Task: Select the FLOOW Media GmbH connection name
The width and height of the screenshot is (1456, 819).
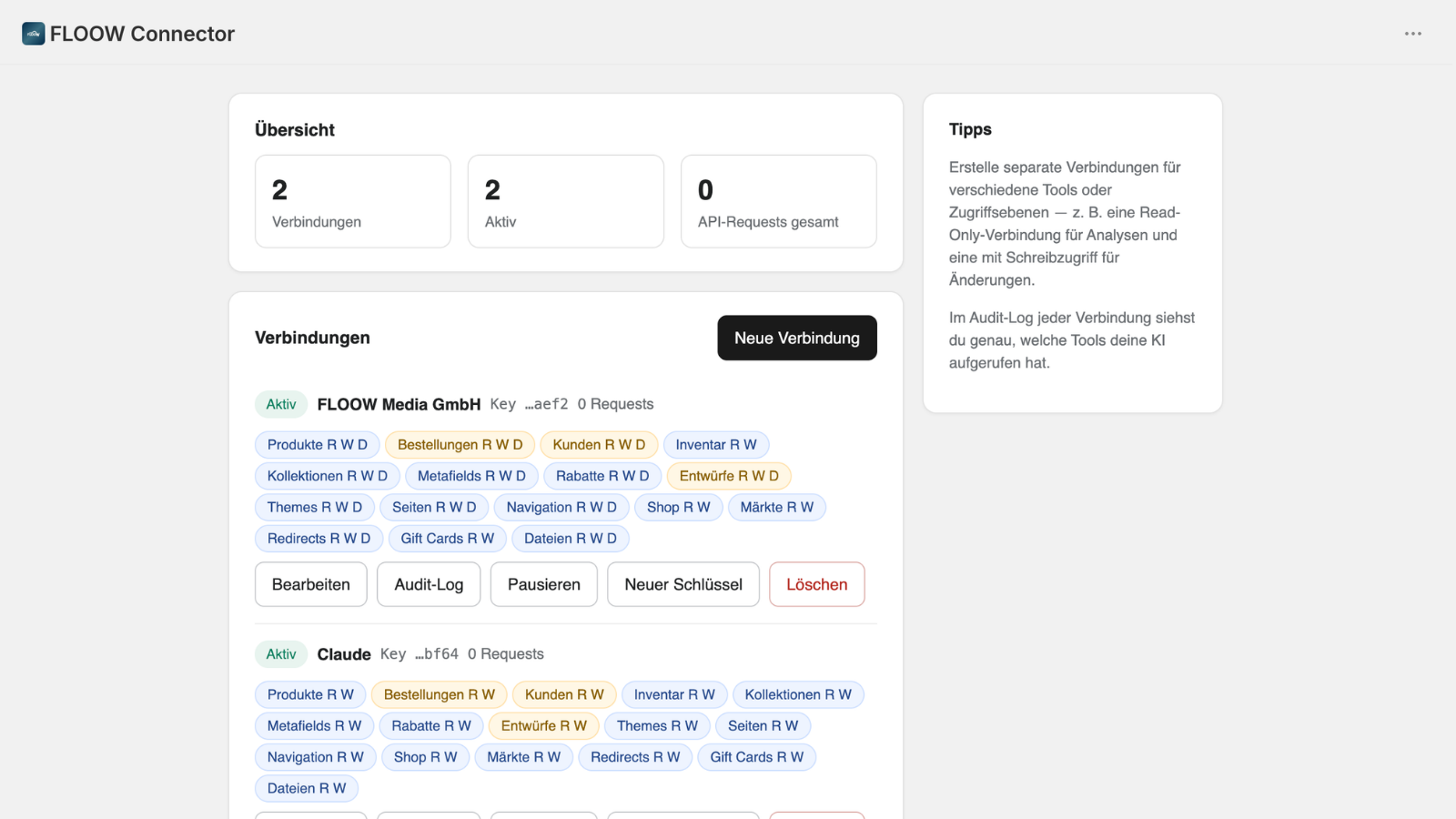Action: click(399, 404)
